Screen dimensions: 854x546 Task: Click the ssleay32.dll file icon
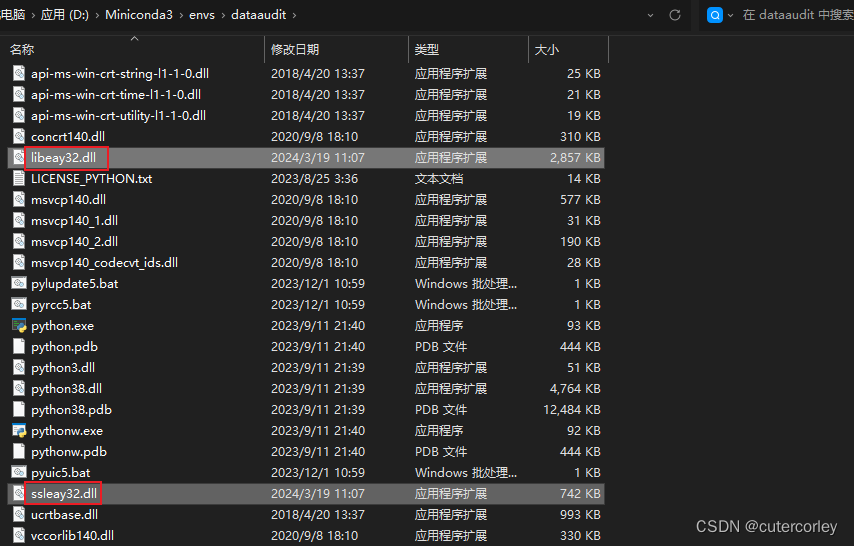click(x=19, y=494)
